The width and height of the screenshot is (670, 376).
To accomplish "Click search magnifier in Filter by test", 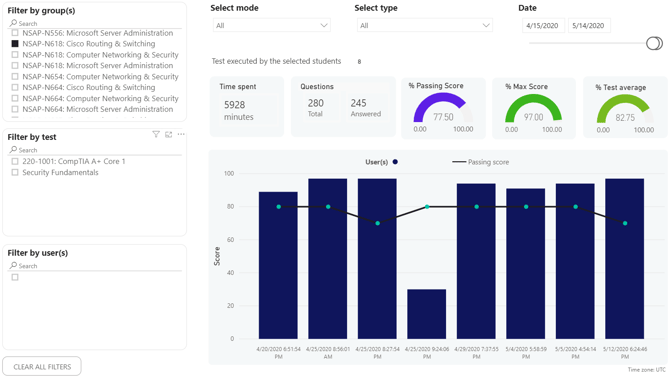I will 13,150.
